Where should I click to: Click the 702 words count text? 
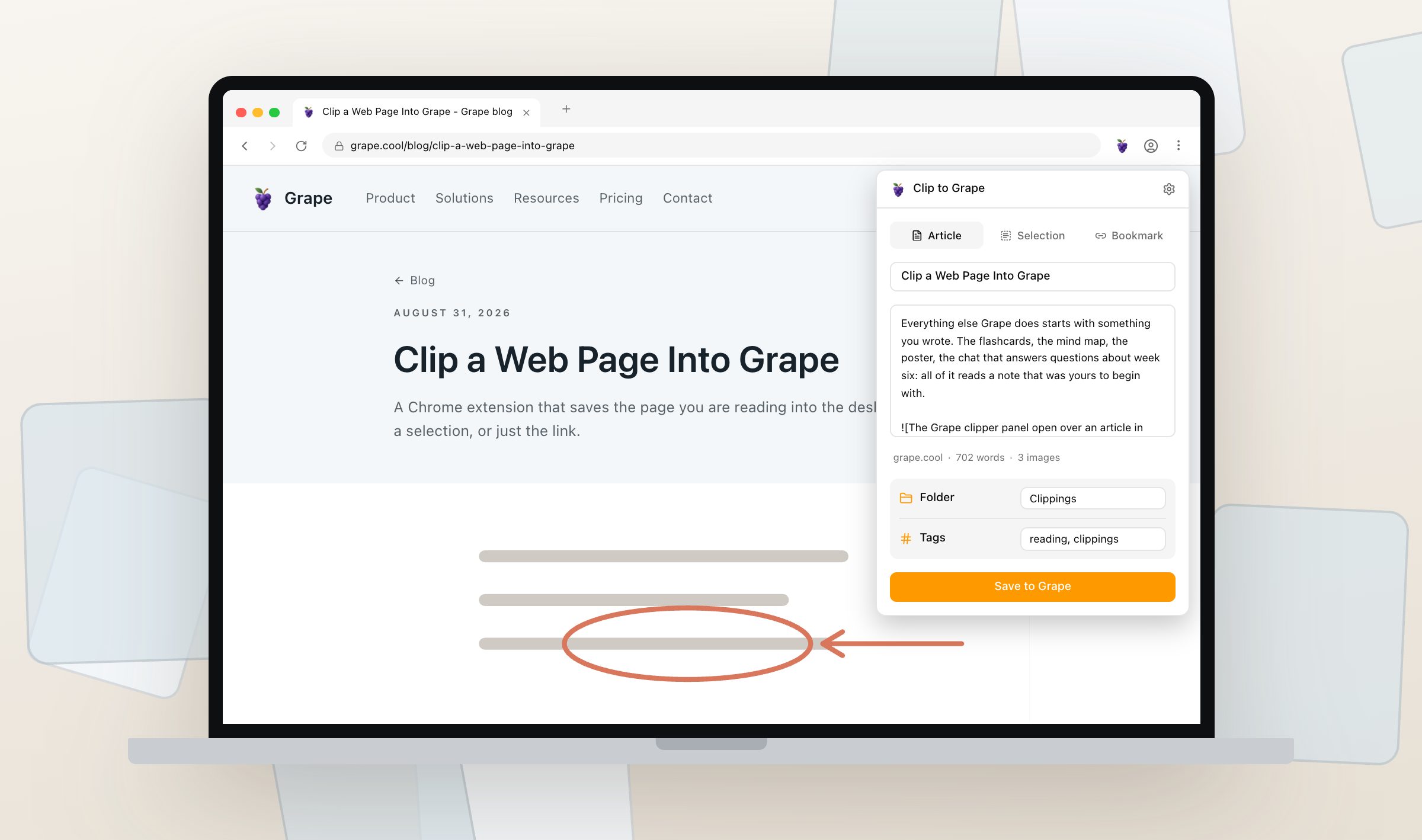tap(980, 457)
